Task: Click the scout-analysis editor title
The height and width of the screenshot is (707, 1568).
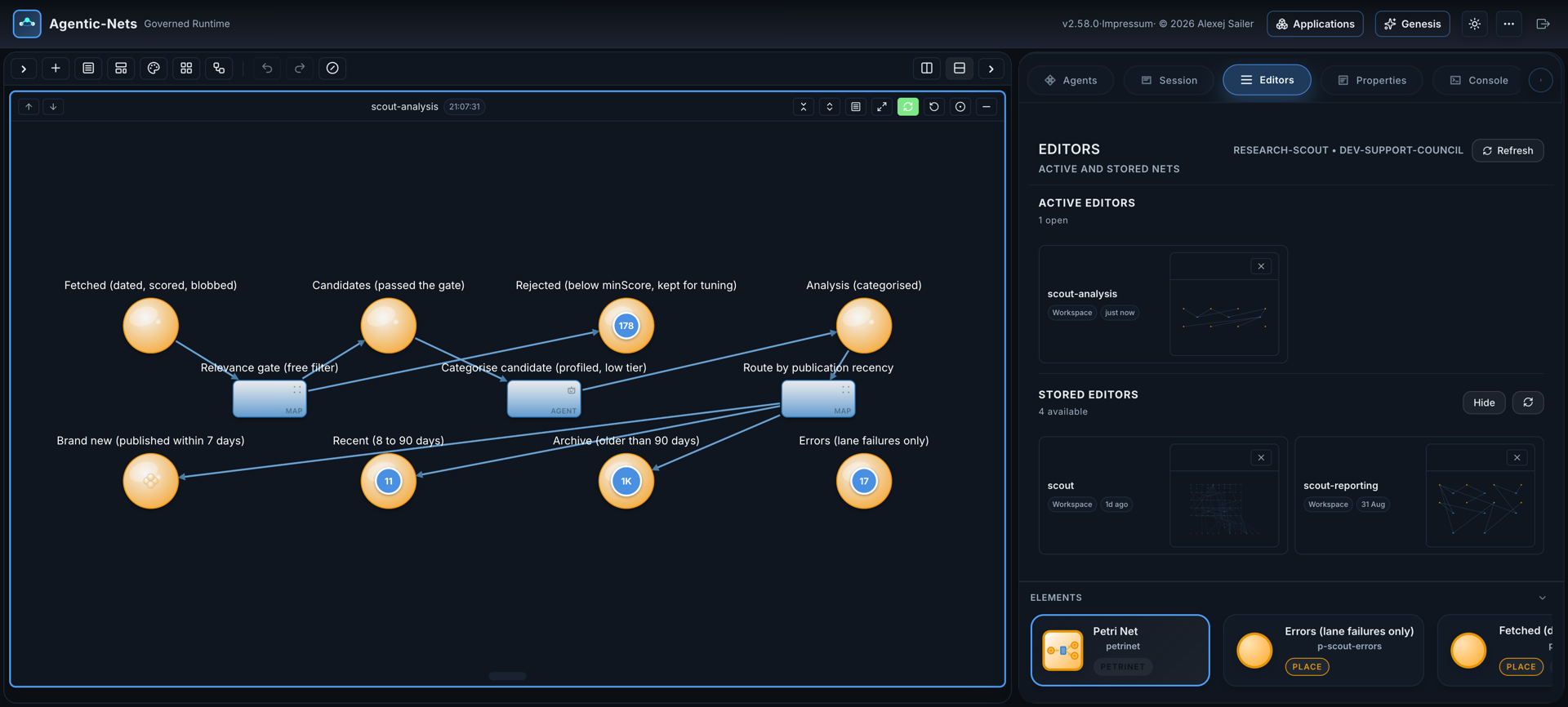Action: pyautogui.click(x=404, y=107)
